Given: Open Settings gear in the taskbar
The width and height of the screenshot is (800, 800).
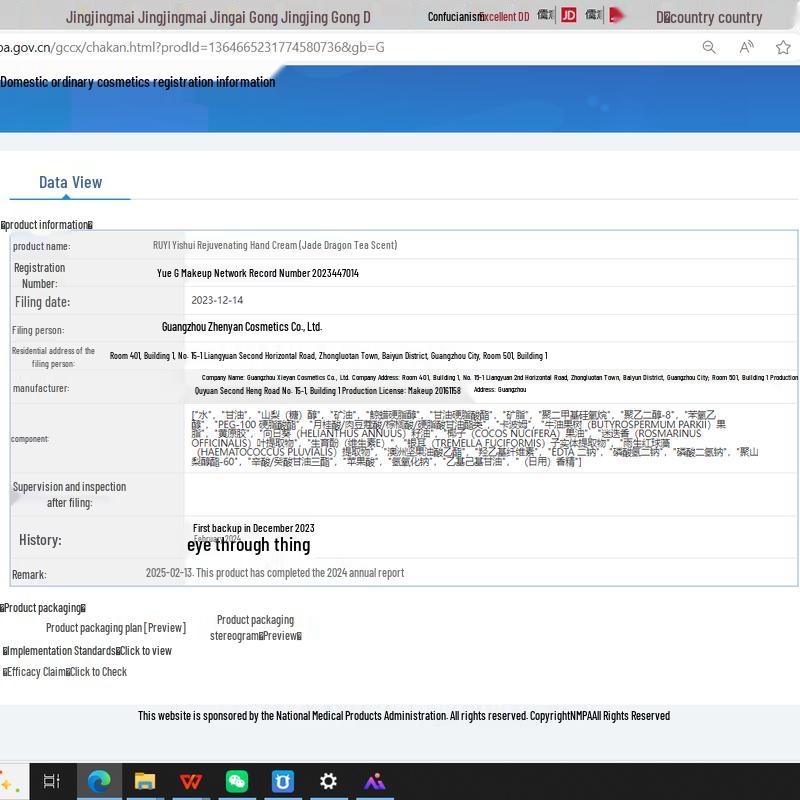Looking at the screenshot, I should pos(328,781).
